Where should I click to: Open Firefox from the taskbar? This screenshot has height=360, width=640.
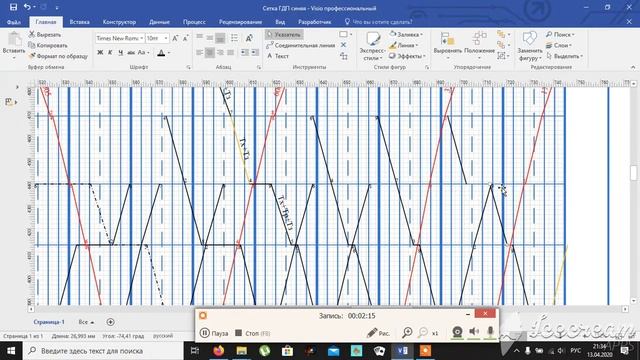[x=219, y=351]
